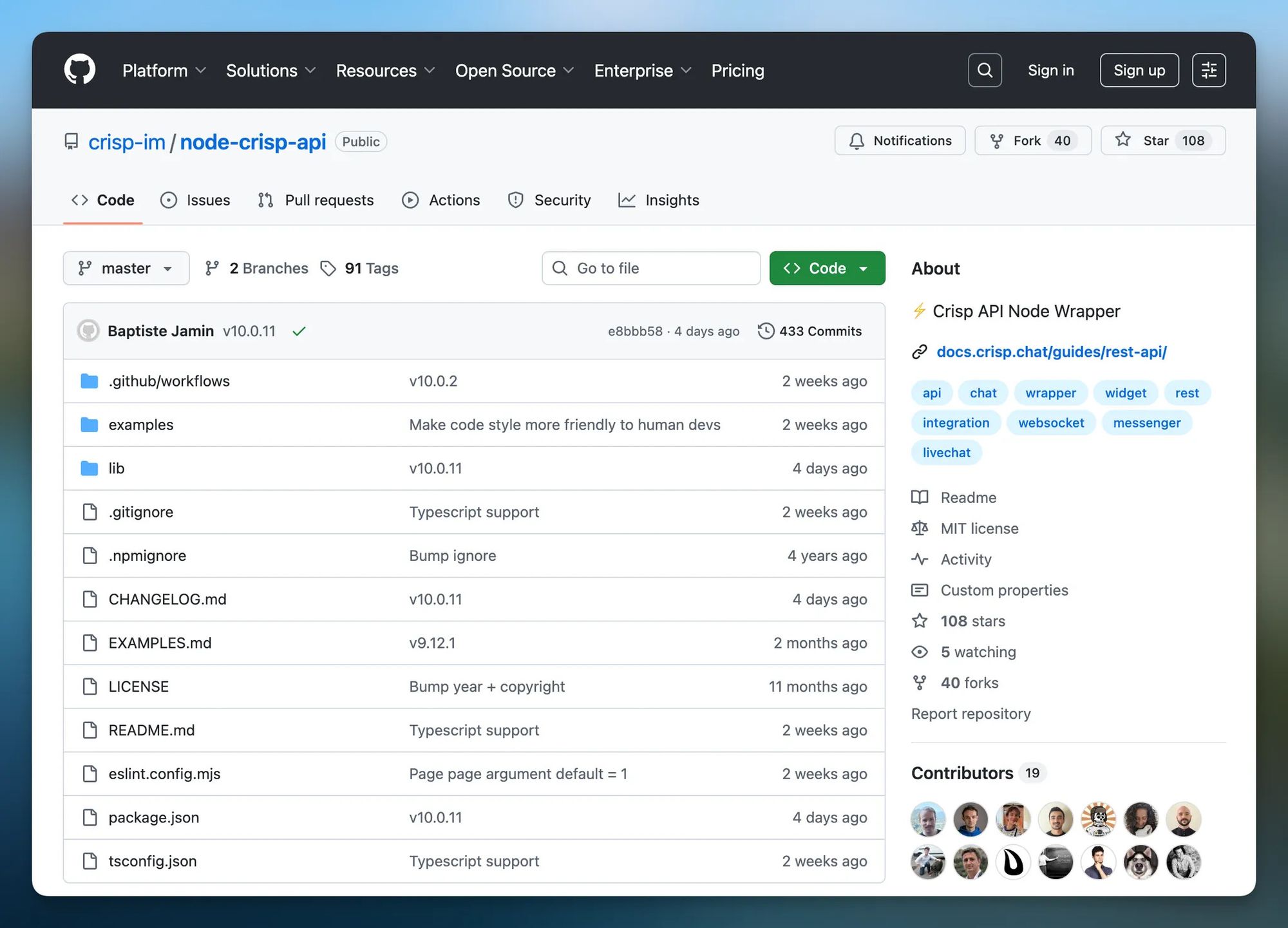Click the Sign in link

1050,70
